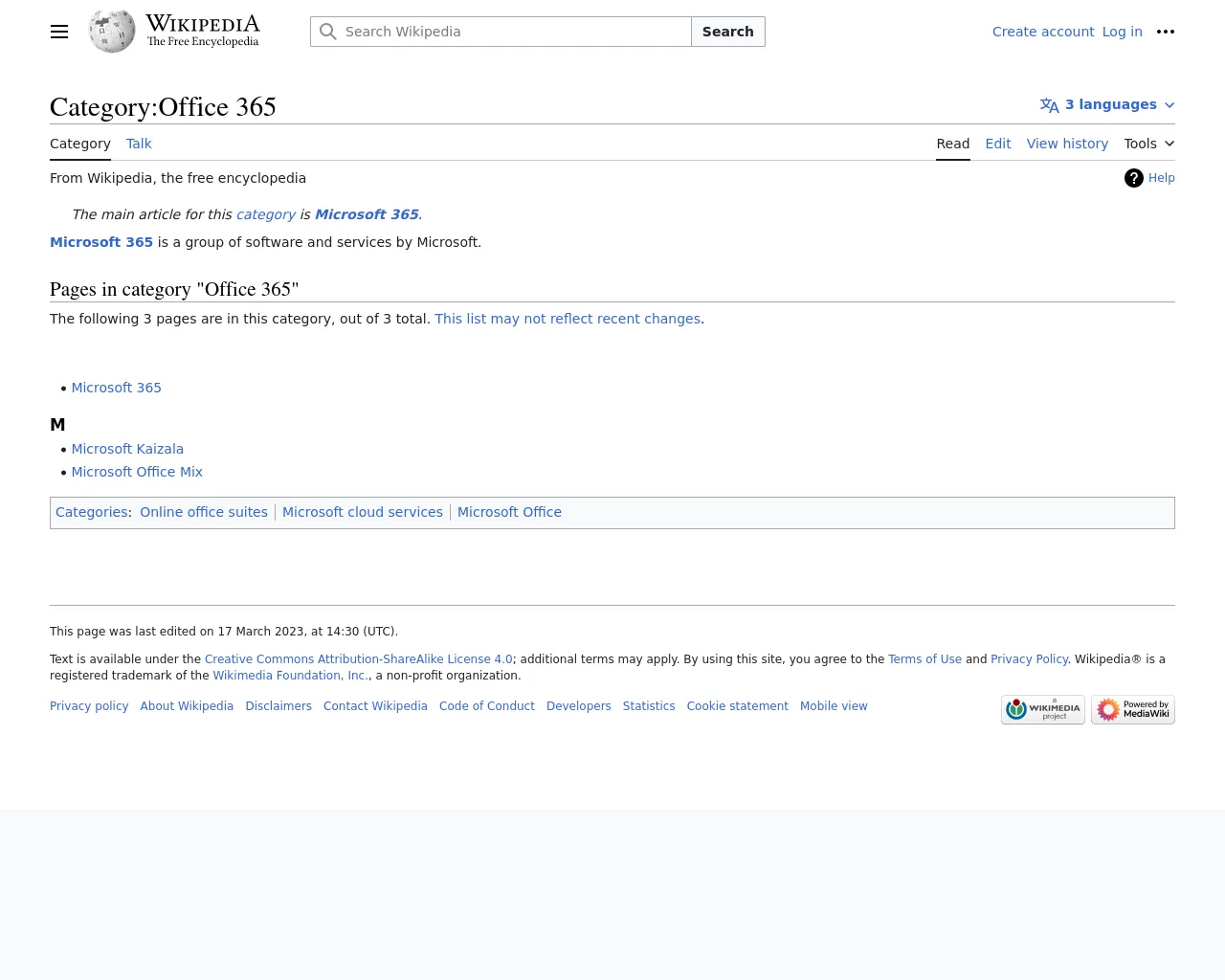Focus the Search Wikipedia input field
Image resolution: width=1225 pixels, height=980 pixels.
[515, 32]
